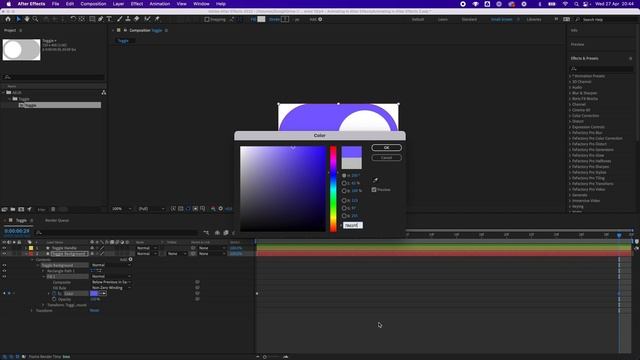Expand the Rectangle Path 1 property
The image size is (640, 360).
(x=43, y=271)
